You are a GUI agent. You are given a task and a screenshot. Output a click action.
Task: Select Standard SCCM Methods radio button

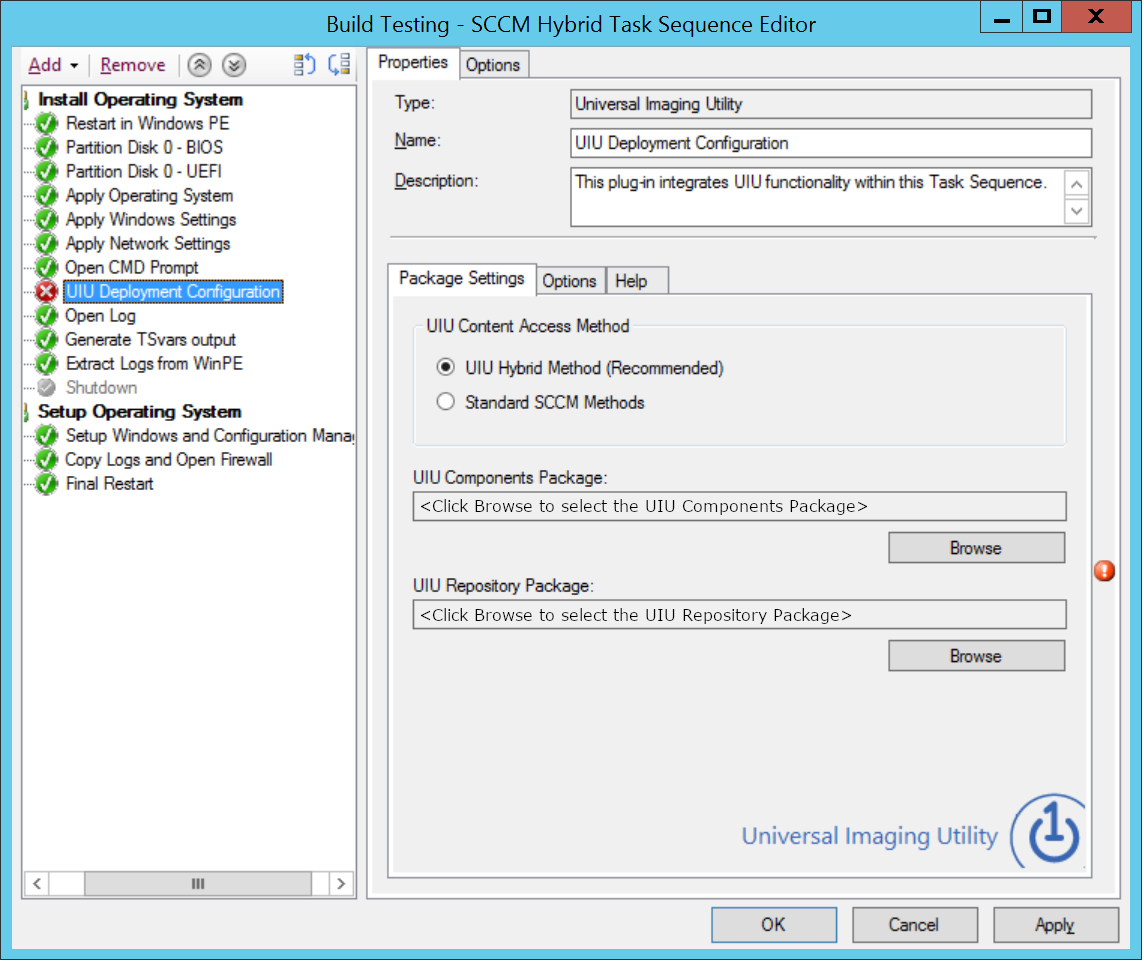(445, 401)
